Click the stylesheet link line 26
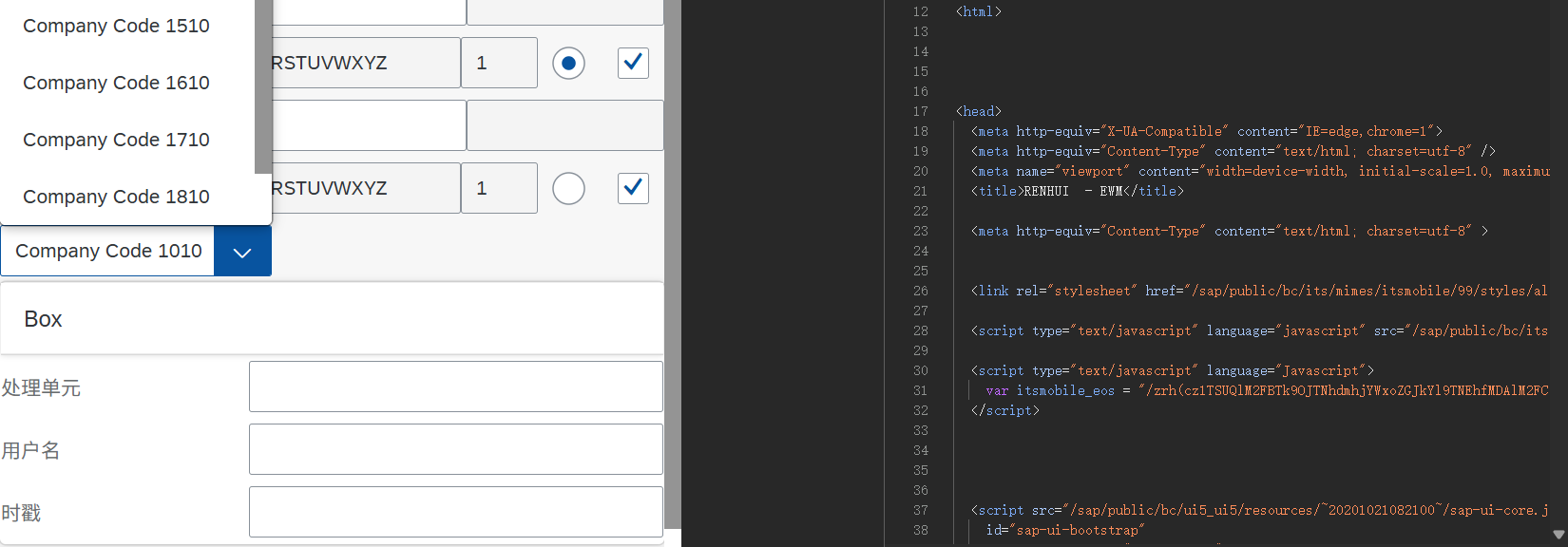 (x=1259, y=291)
